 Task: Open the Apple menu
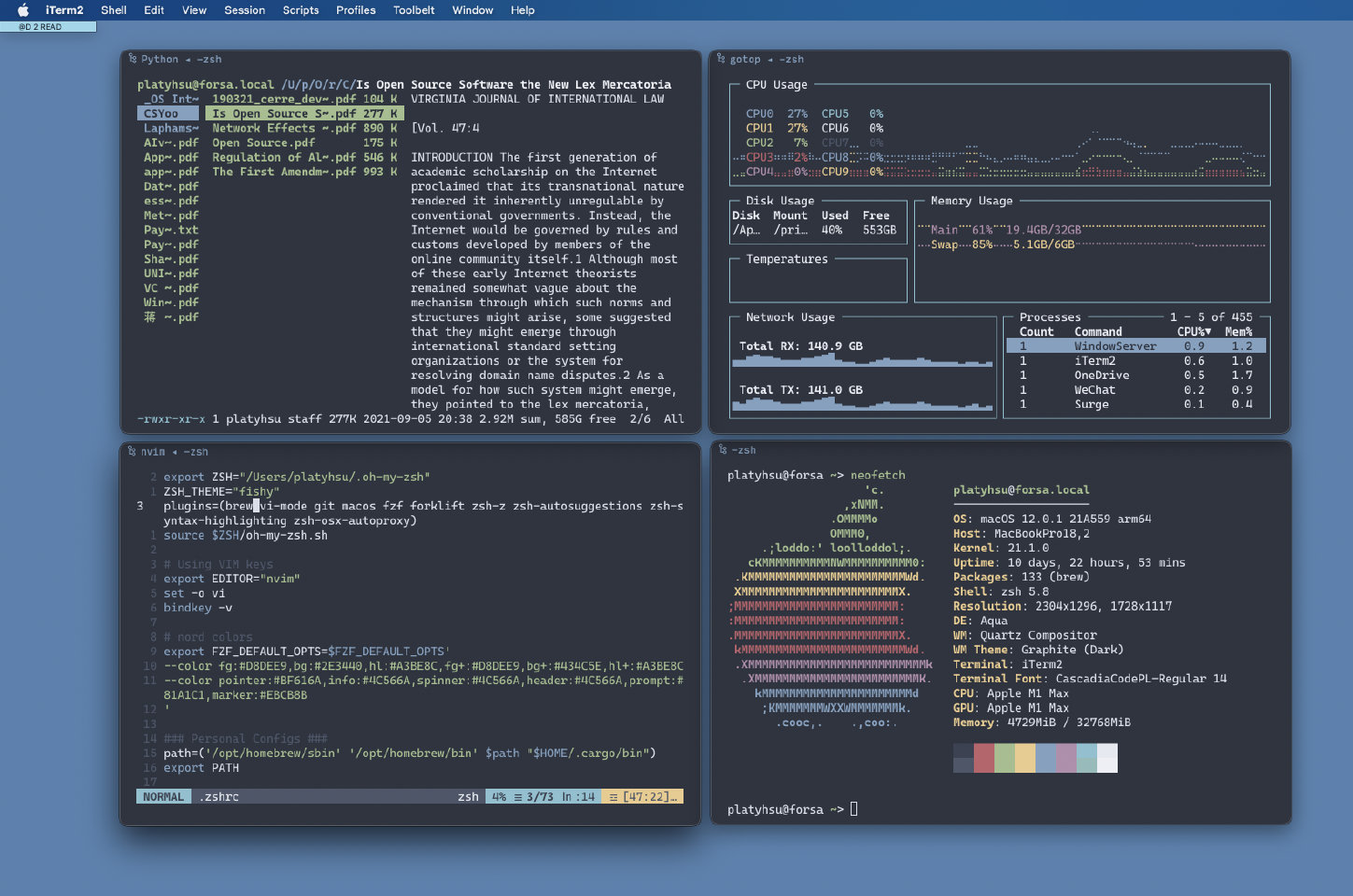point(23,10)
